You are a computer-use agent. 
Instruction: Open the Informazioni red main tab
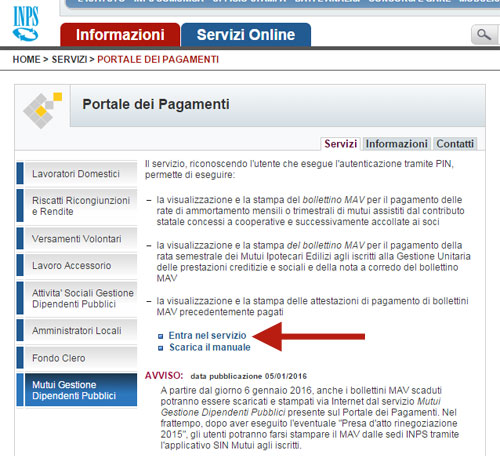click(x=120, y=35)
